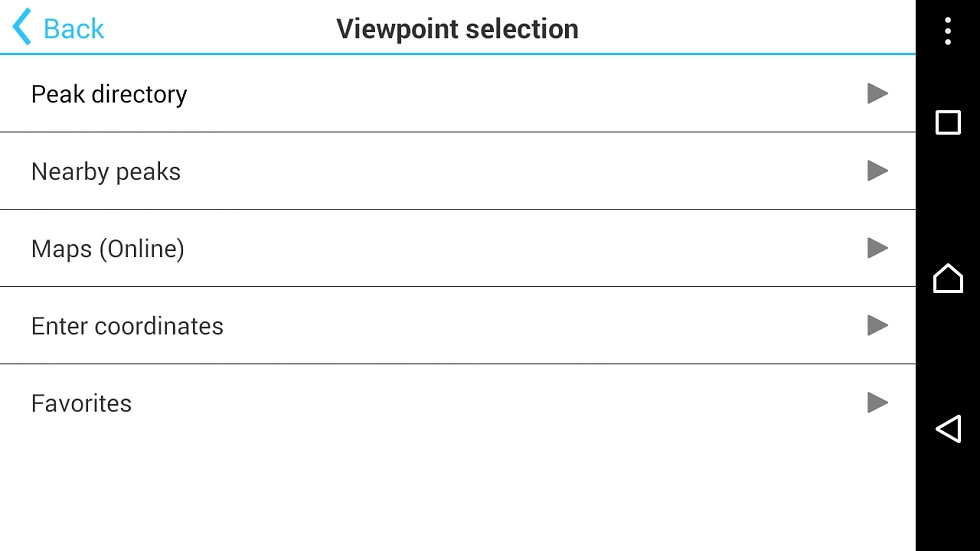980x551 pixels.
Task: Expand arrow beside Maps (Online)
Action: click(x=877, y=248)
